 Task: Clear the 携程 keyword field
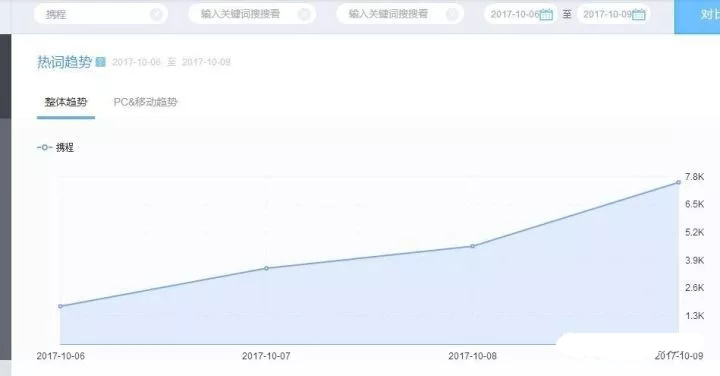[156, 14]
